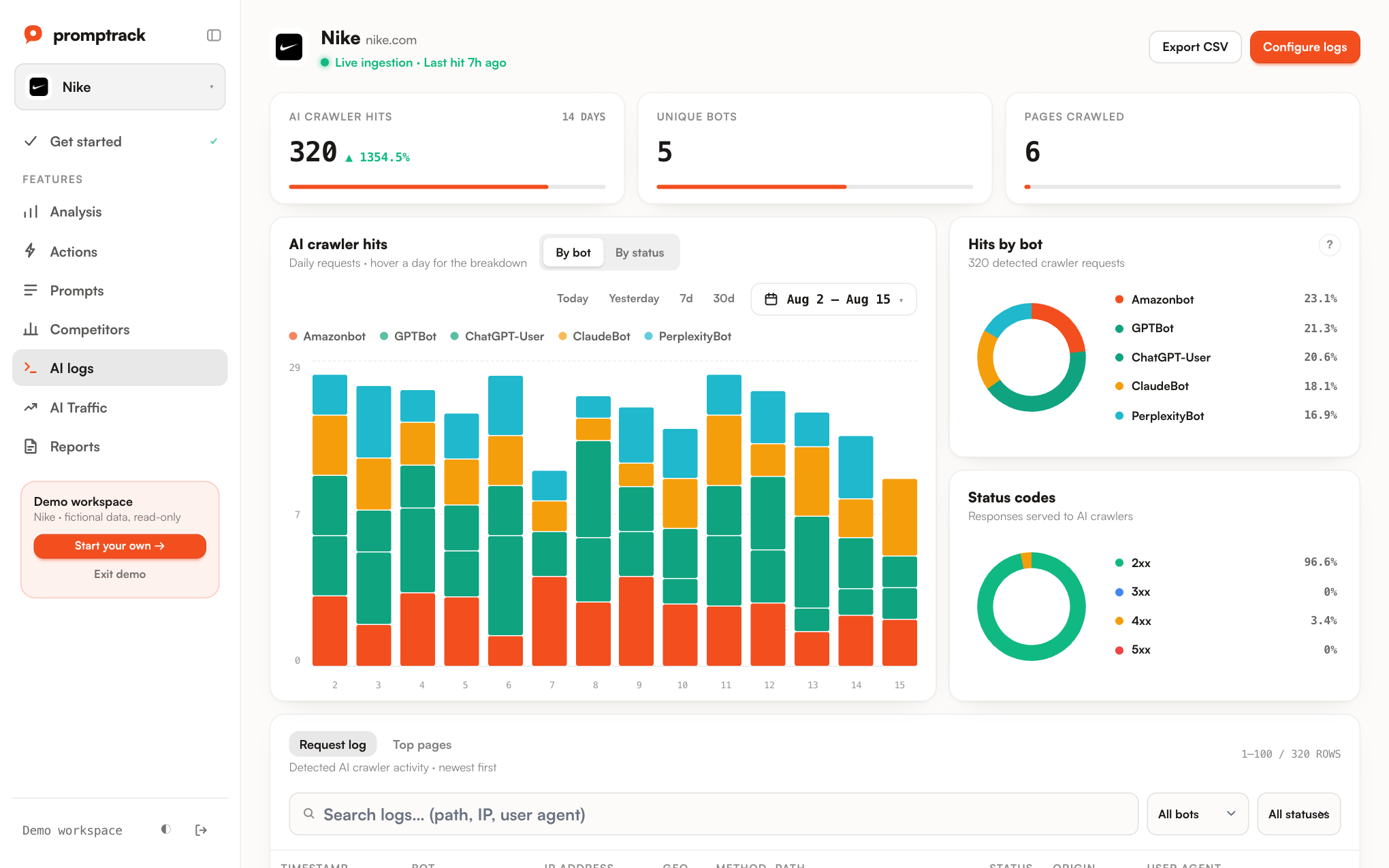Click the Actions lightning bolt icon
This screenshot has height=868, width=1389.
click(31, 251)
